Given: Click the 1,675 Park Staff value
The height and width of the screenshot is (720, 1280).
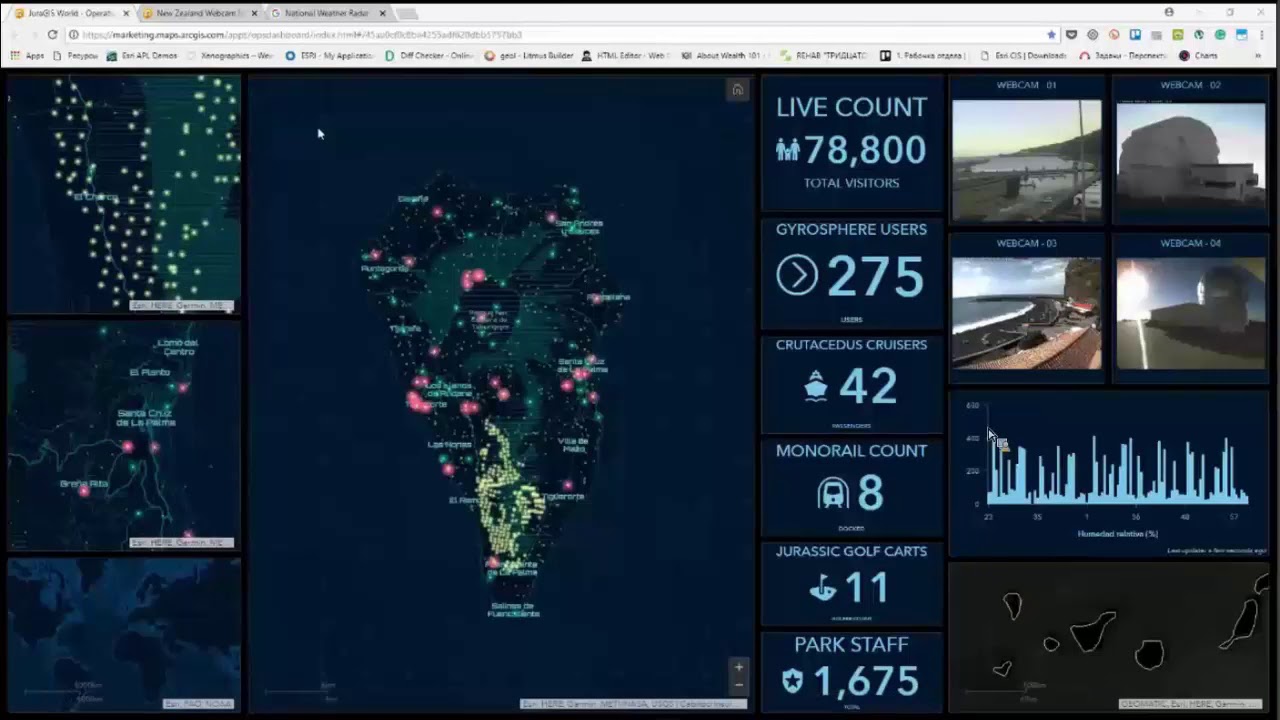Looking at the screenshot, I should pyautogui.click(x=866, y=682).
